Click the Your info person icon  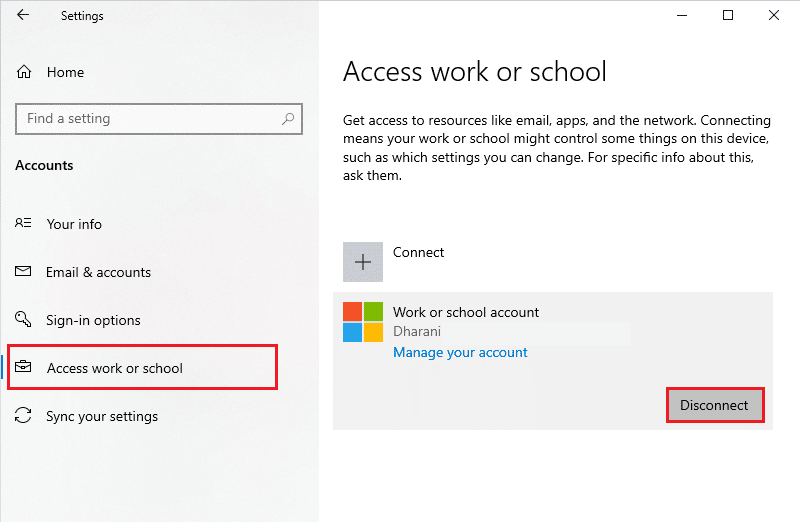click(23, 223)
